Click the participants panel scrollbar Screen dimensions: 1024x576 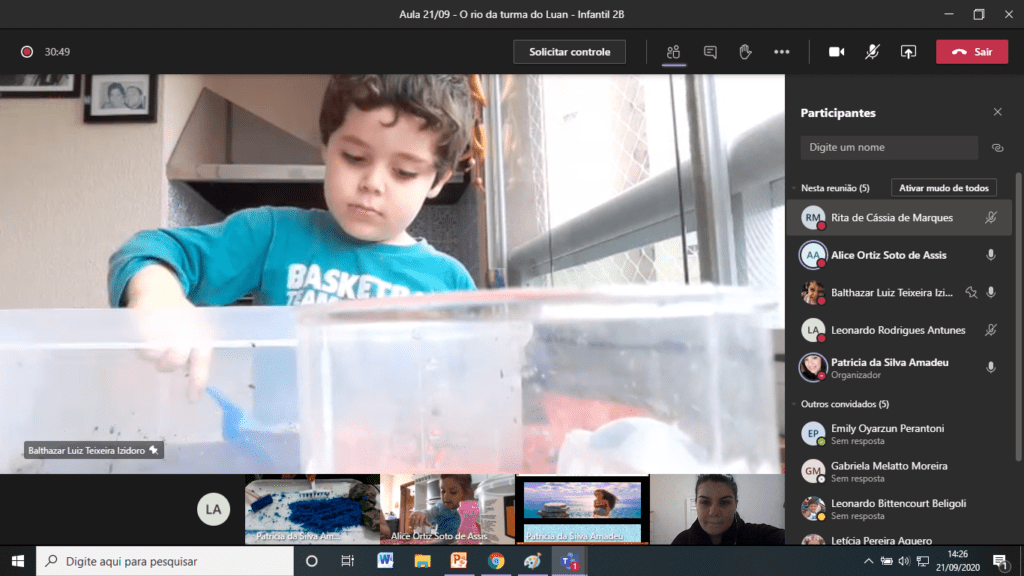tap(1018, 300)
